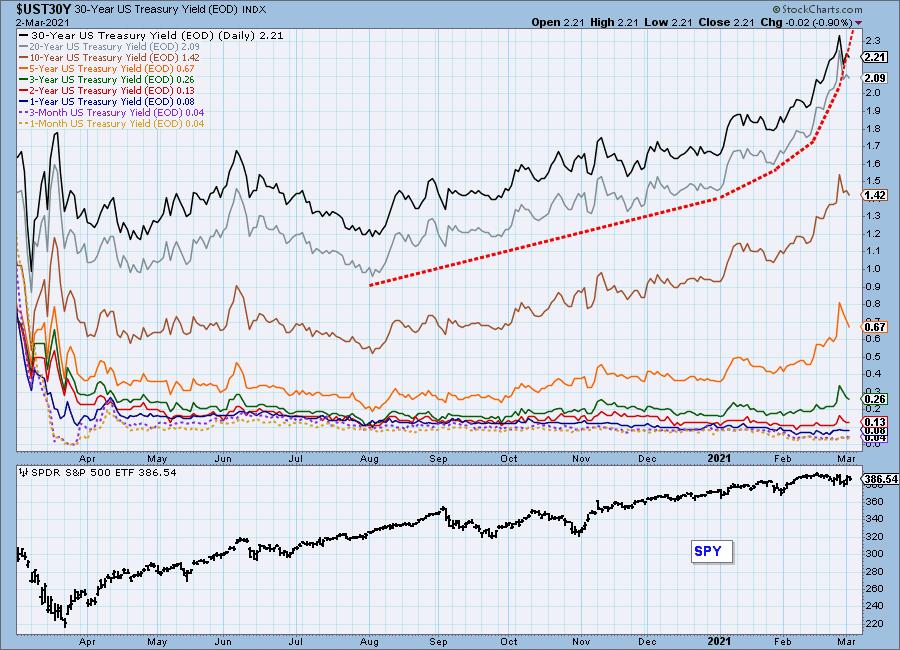900x650 pixels.
Task: Click the Low 2.21 value in header
Action: click(668, 22)
